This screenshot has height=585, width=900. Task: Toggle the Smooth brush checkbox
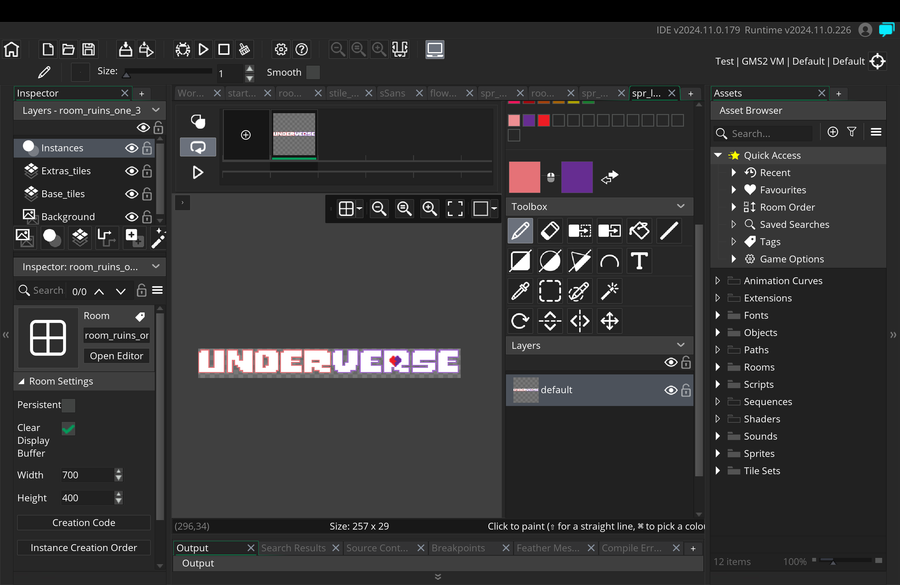click(x=313, y=72)
